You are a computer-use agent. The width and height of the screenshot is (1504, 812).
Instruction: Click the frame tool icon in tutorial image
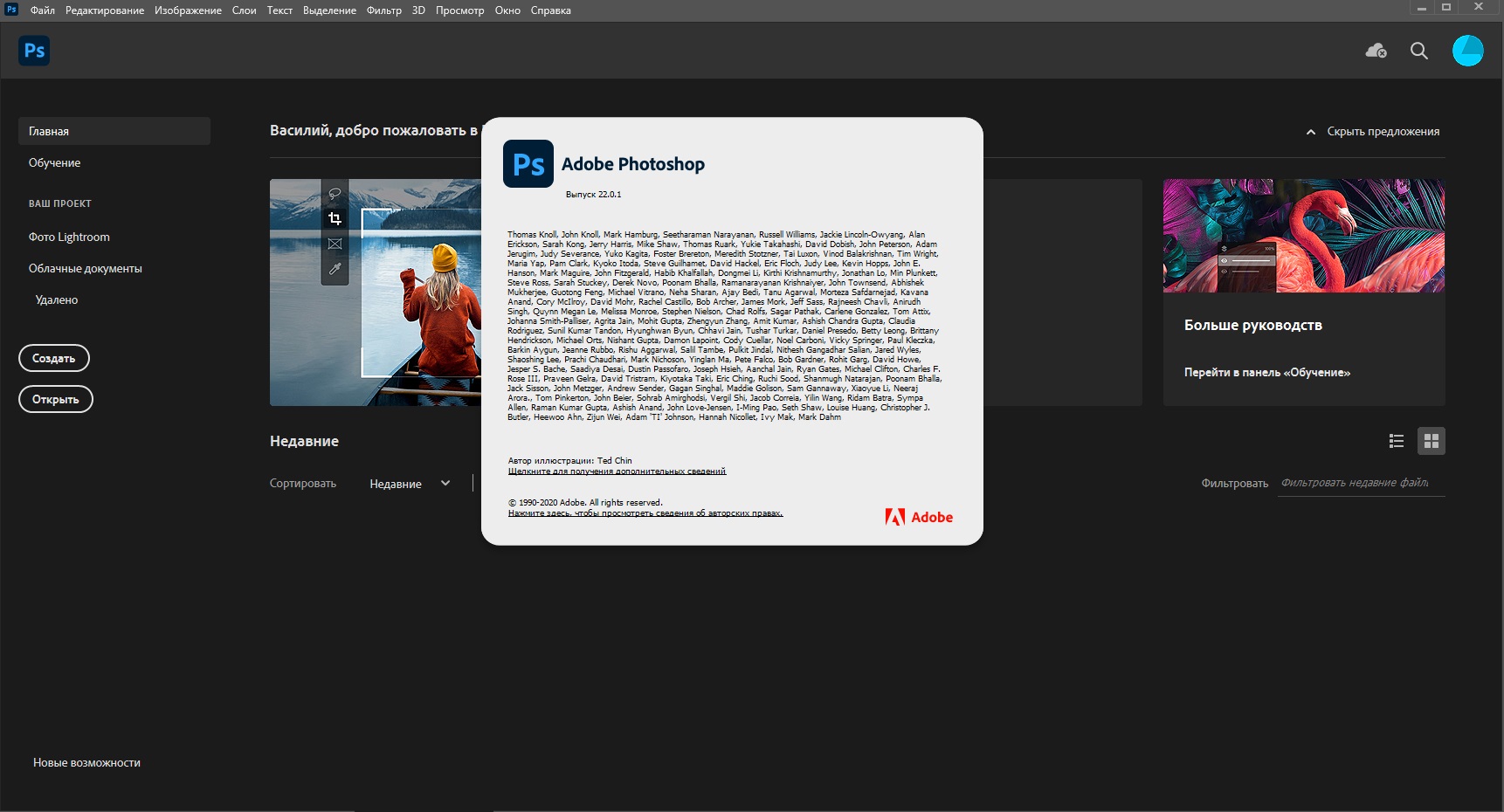click(x=335, y=244)
